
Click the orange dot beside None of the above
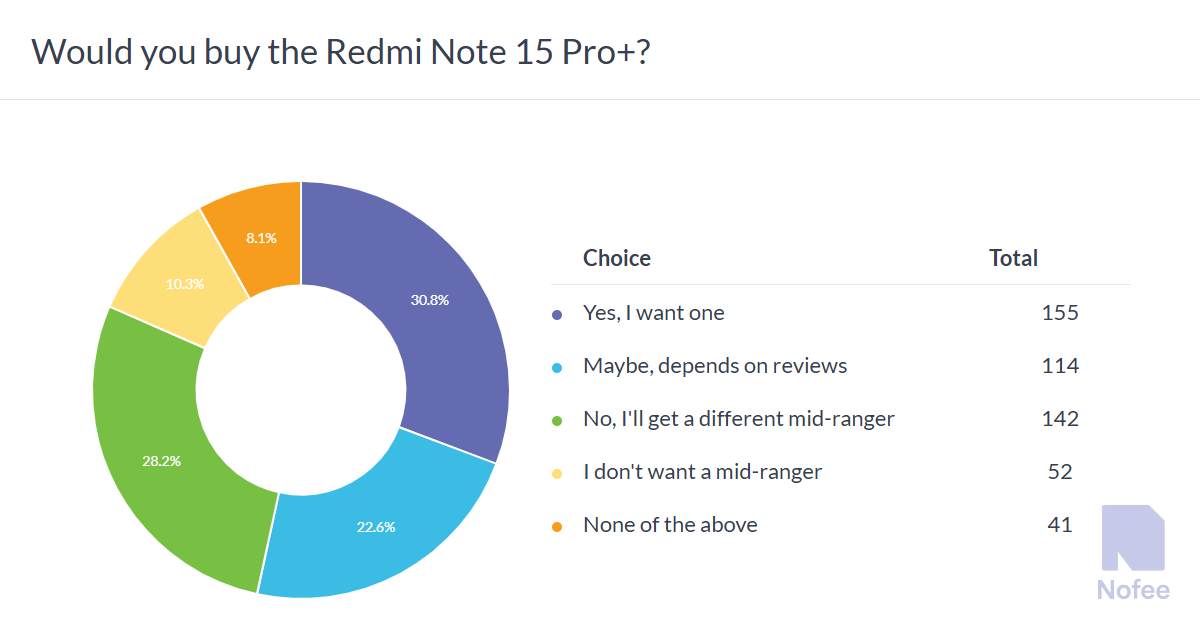[x=558, y=526]
